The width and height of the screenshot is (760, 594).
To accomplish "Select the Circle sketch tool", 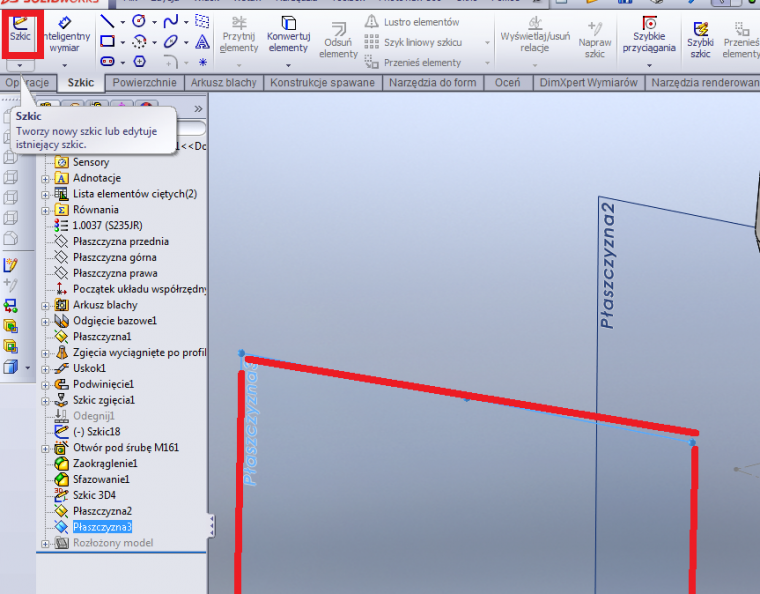I will pos(139,21).
